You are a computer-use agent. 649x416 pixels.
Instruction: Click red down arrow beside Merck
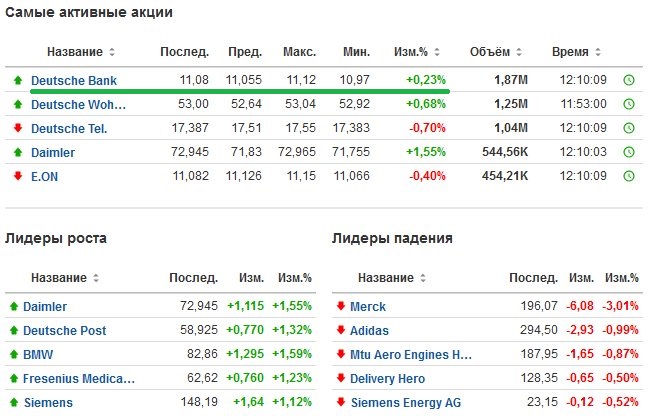coord(341,306)
